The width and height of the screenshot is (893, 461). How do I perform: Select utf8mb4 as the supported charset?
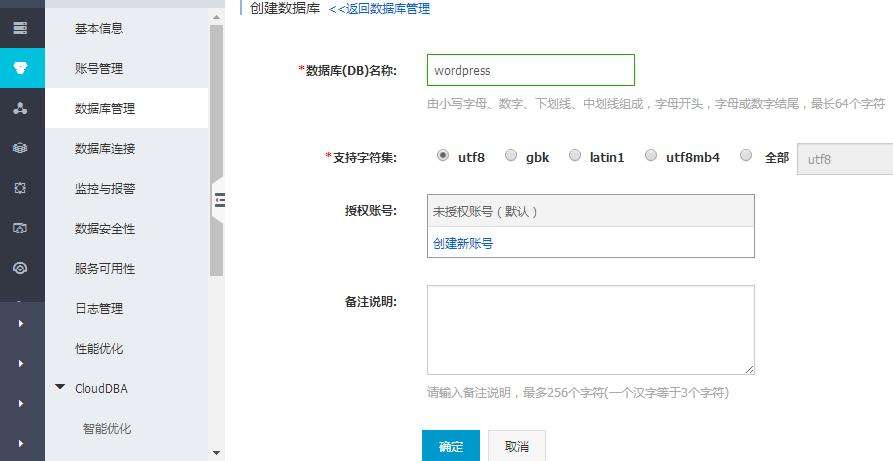651,155
